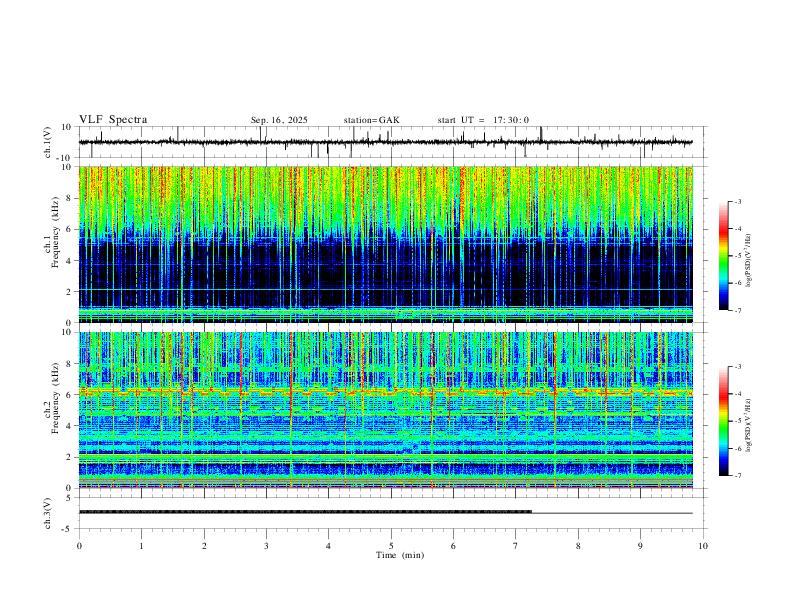Click the time axis tick label "7"
The image size is (792, 612).
[x=516, y=546]
